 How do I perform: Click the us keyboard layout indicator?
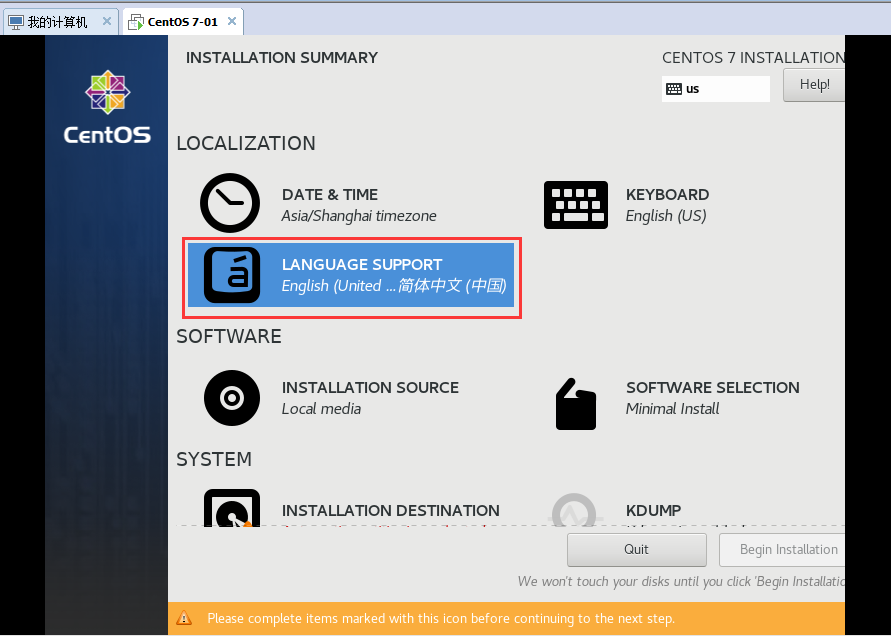click(715, 89)
